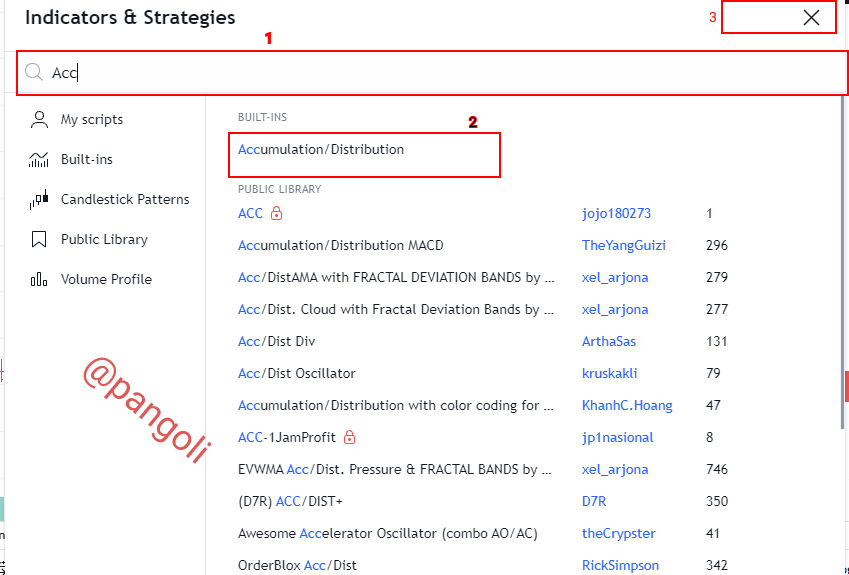
Task: Click the My scripts person icon
Action: tap(39, 119)
